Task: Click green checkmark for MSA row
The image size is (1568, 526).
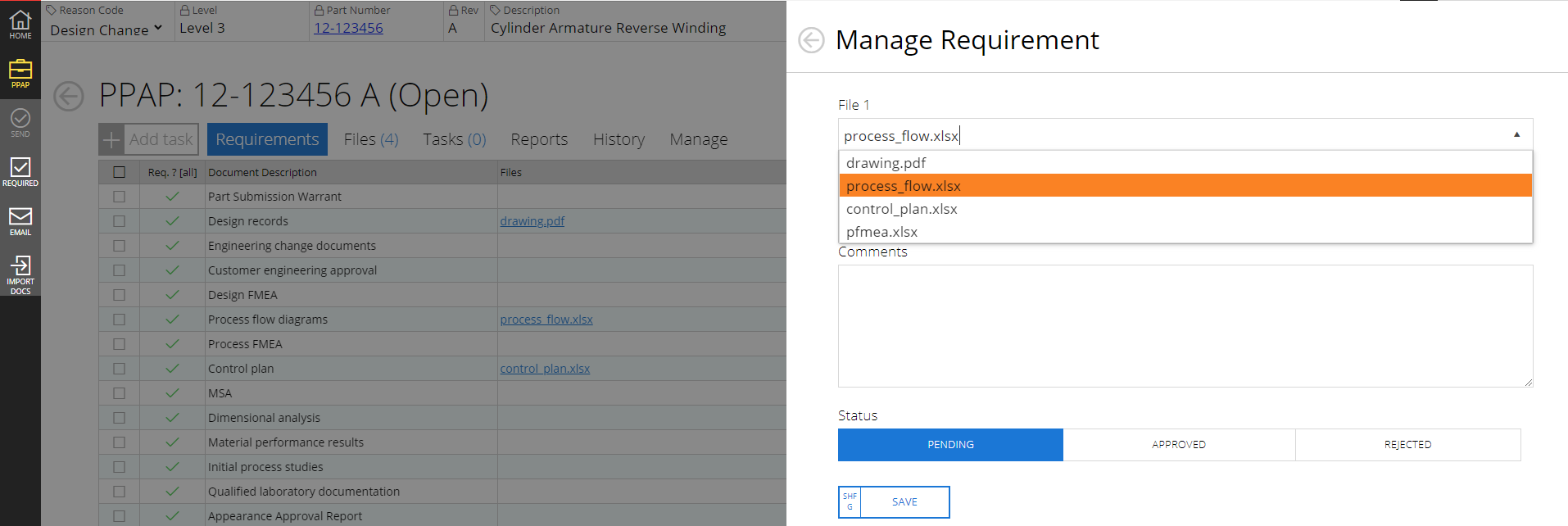Action: (x=172, y=393)
